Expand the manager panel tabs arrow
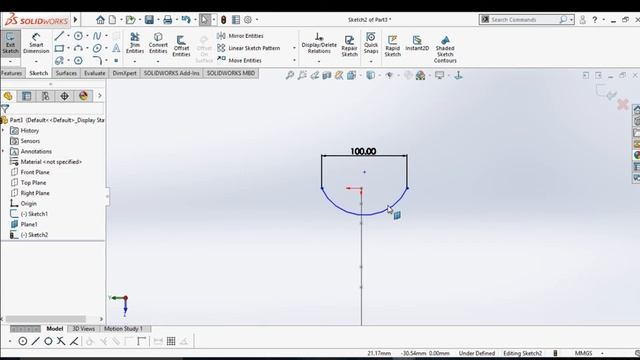This screenshot has height=360, width=640. click(x=100, y=96)
